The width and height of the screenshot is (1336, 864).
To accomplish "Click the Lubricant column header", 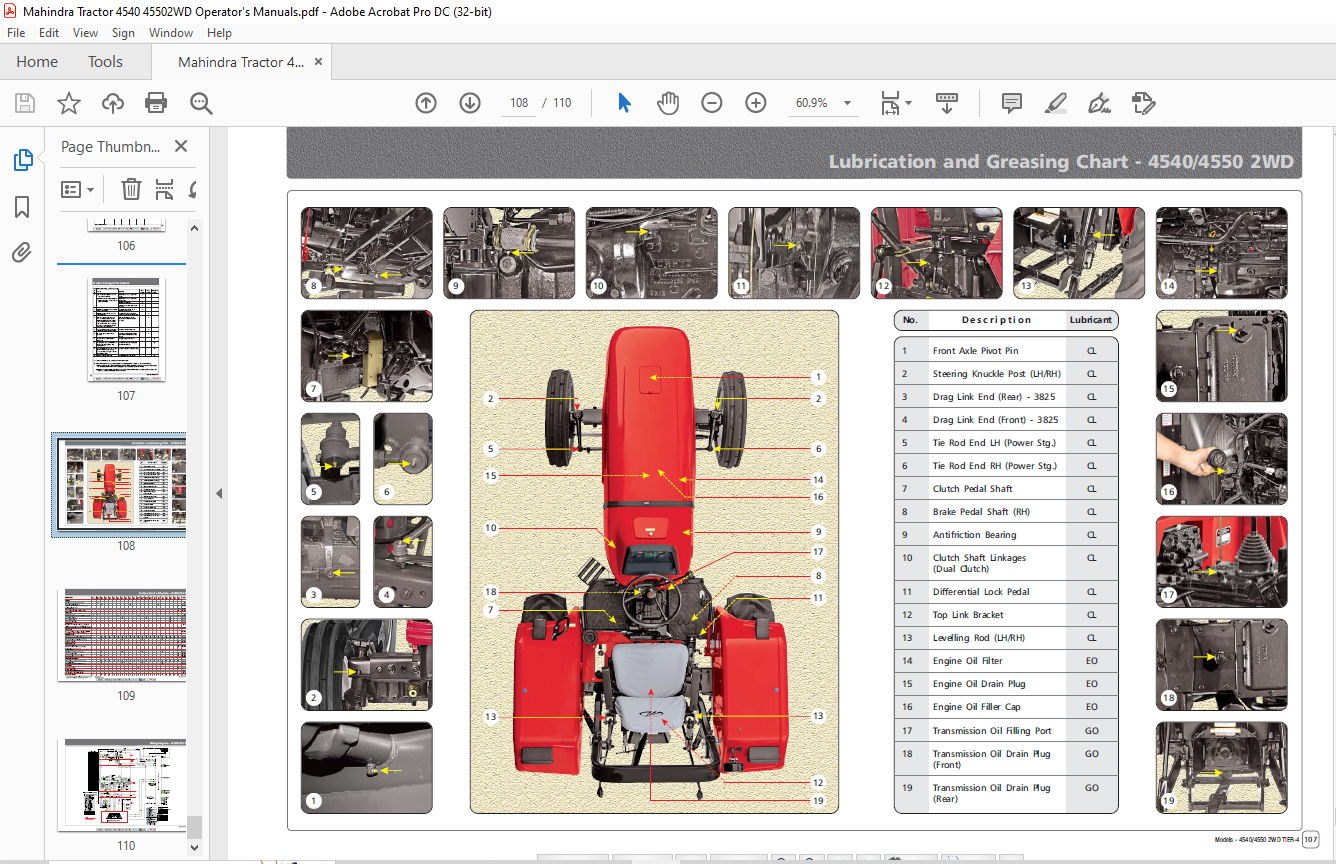I will tap(1090, 320).
